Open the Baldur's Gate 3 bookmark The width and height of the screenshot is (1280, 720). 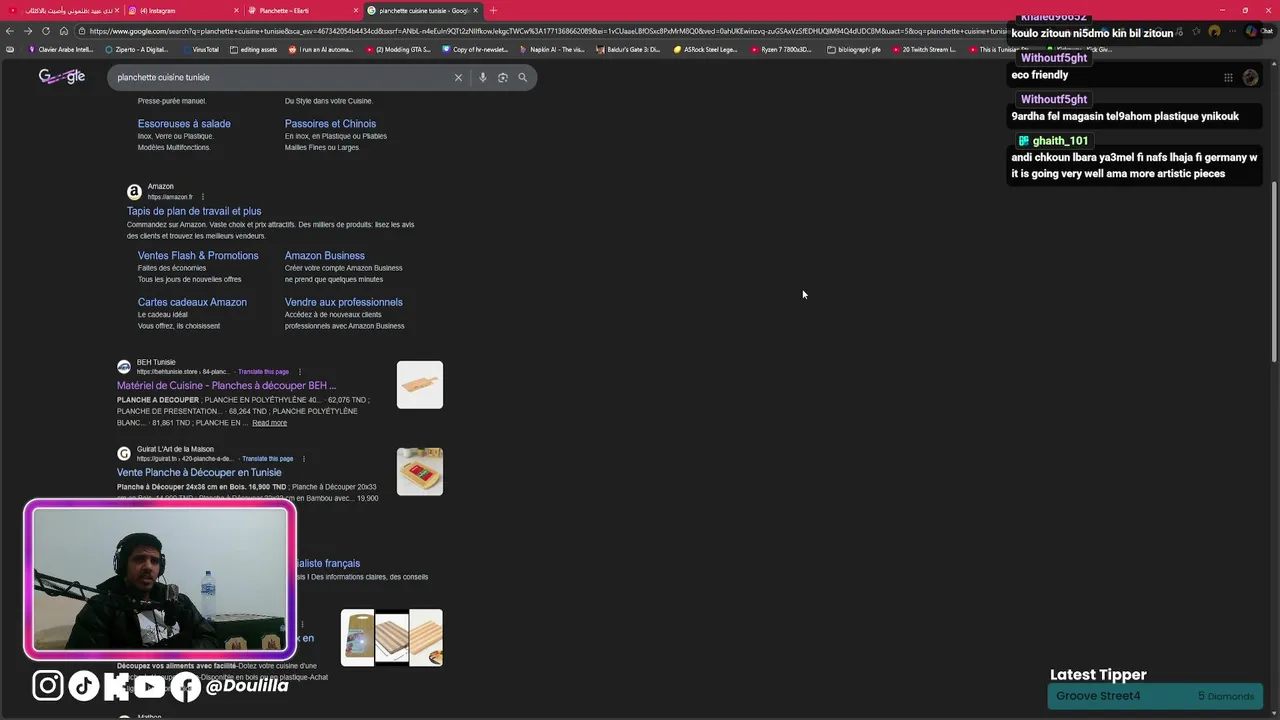tap(630, 49)
